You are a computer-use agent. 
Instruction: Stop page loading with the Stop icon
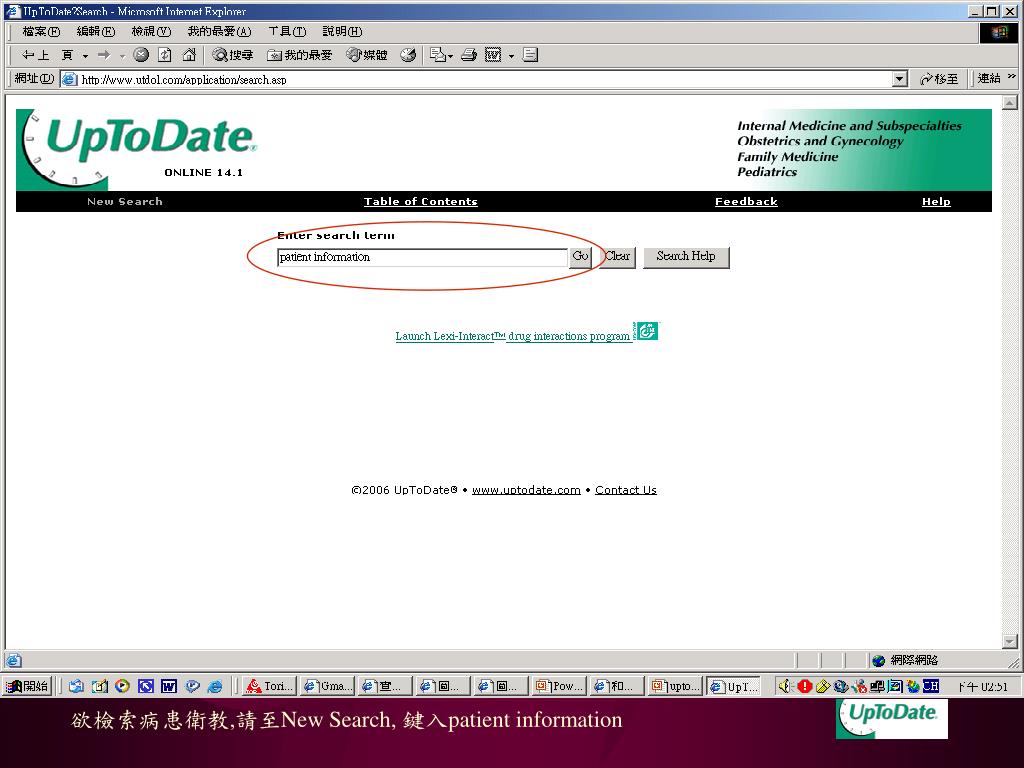(x=140, y=56)
